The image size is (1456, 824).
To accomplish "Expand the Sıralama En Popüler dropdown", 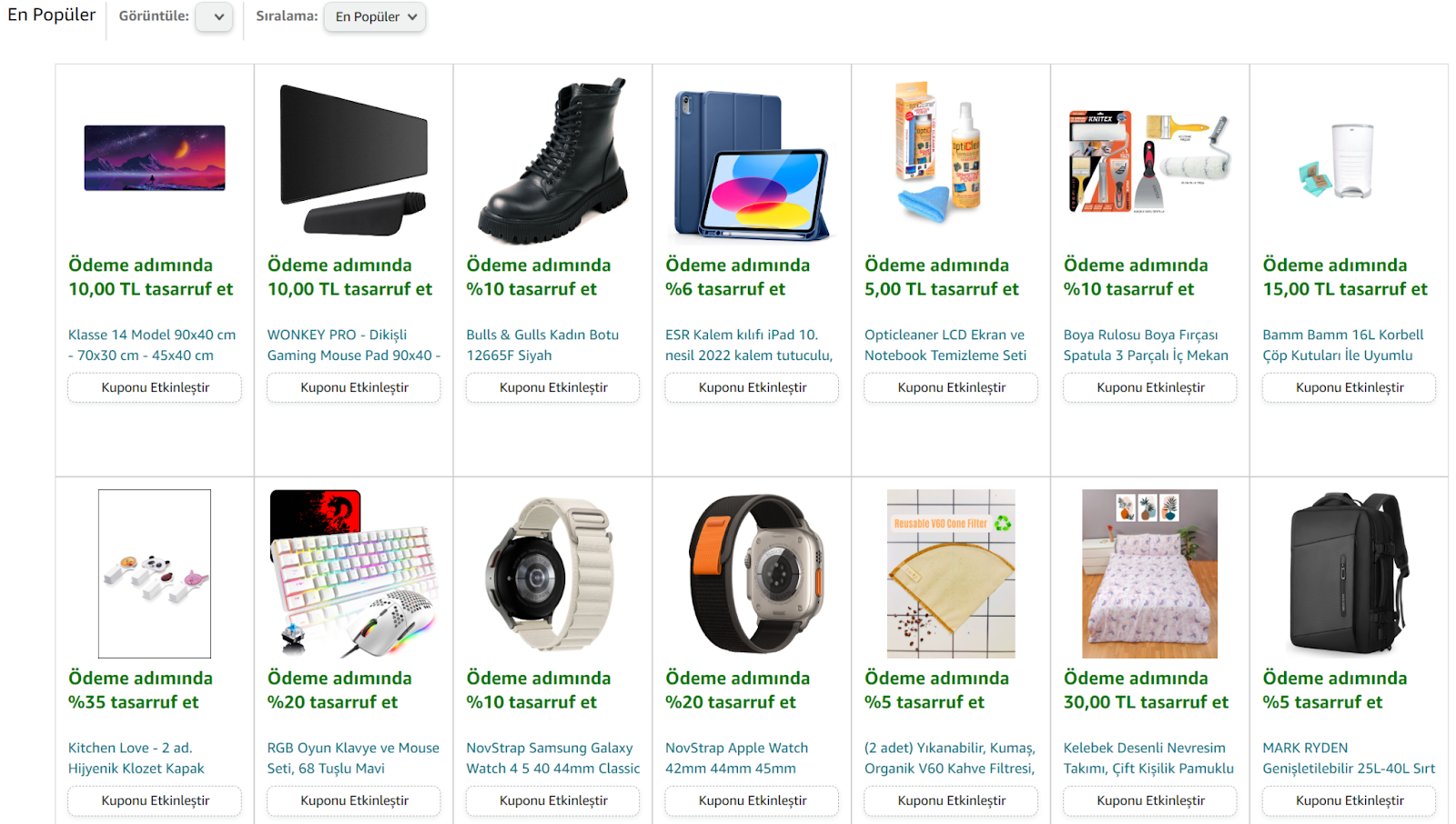I will click(x=375, y=16).
